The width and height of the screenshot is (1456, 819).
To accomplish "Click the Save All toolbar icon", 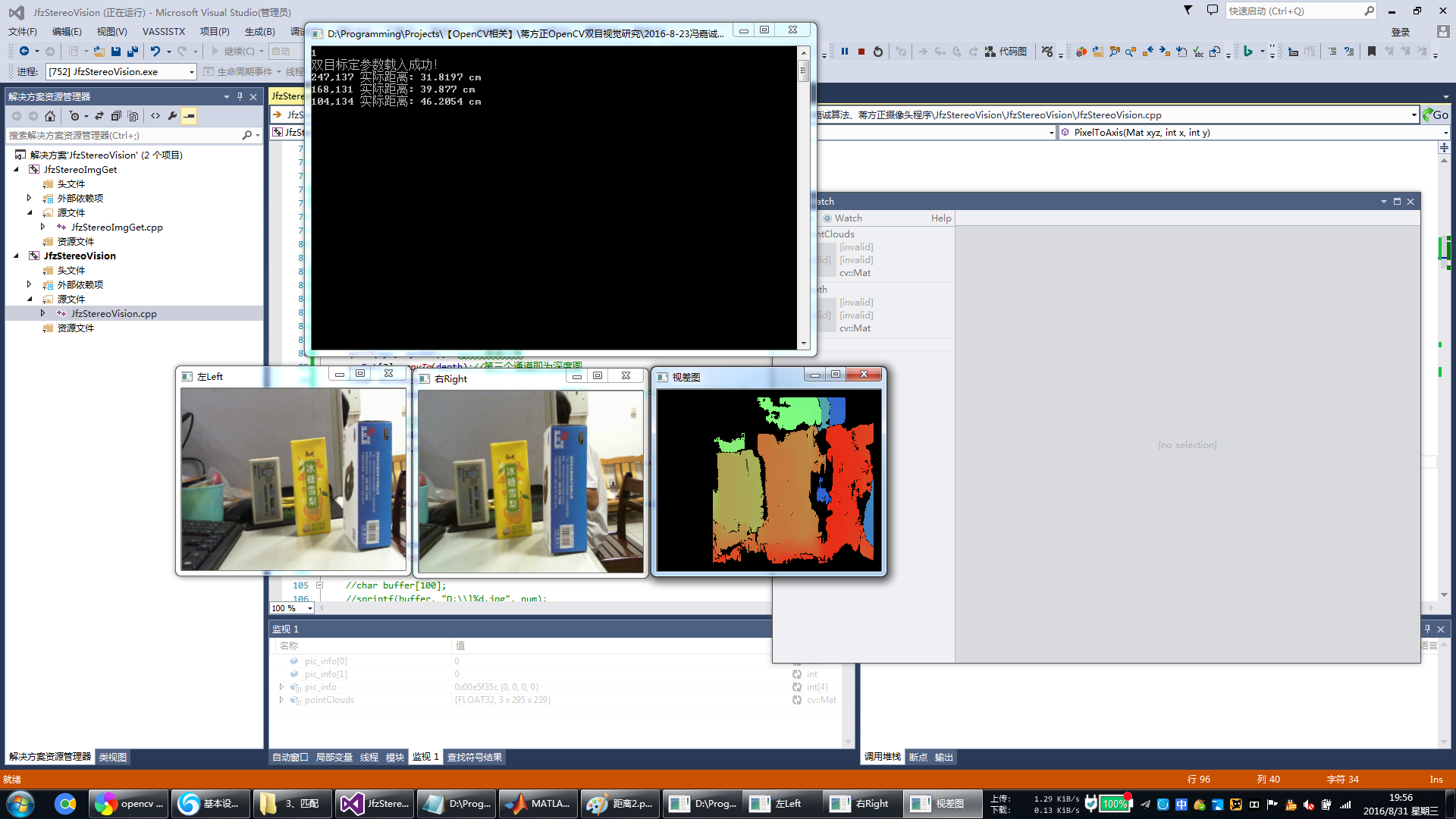I will pyautogui.click(x=133, y=52).
